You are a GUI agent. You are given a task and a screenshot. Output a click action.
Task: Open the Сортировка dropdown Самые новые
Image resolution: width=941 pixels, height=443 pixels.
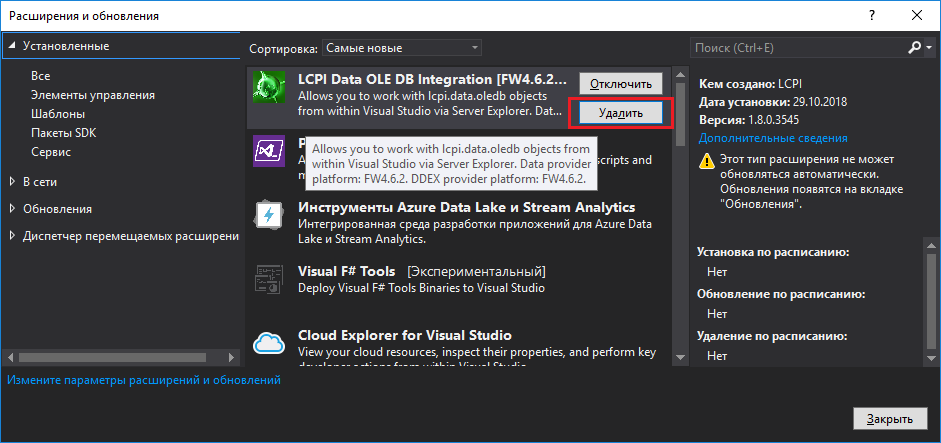tap(401, 48)
